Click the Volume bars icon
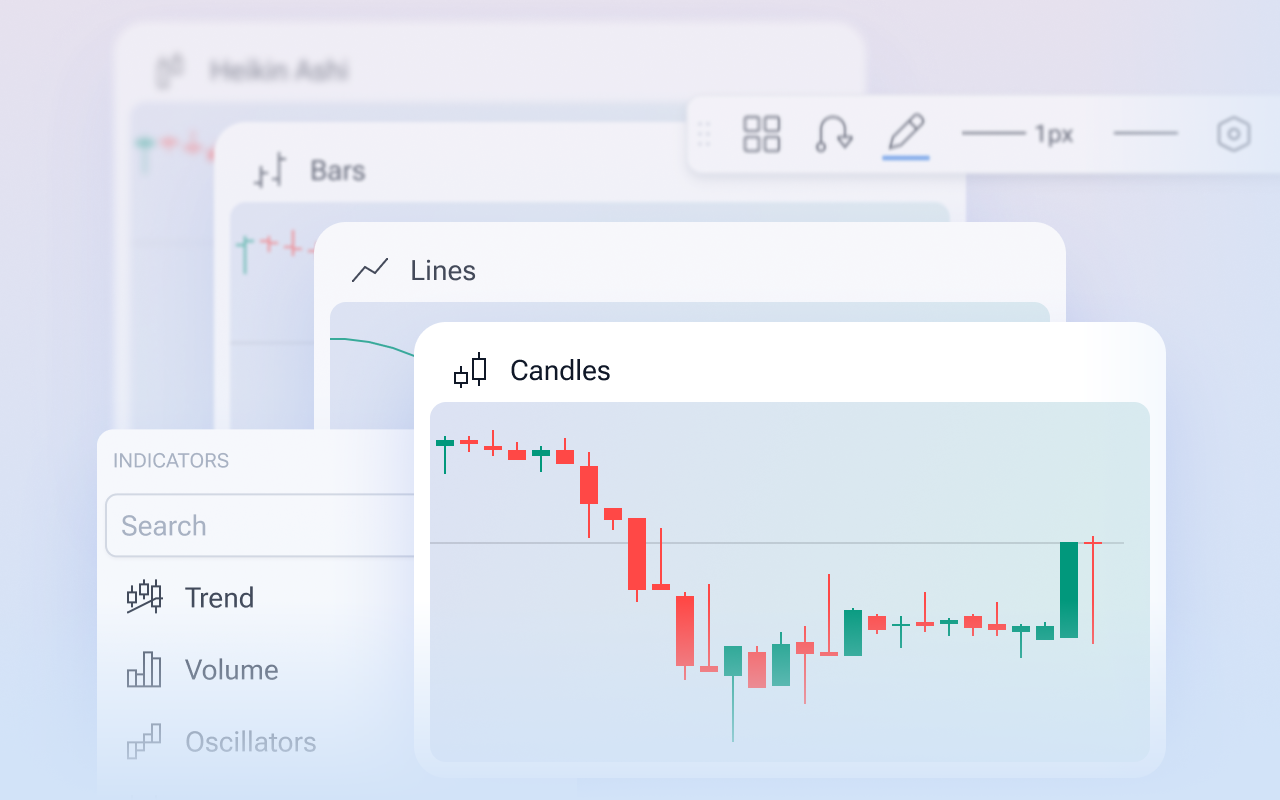Viewport: 1280px width, 800px height. [144, 670]
